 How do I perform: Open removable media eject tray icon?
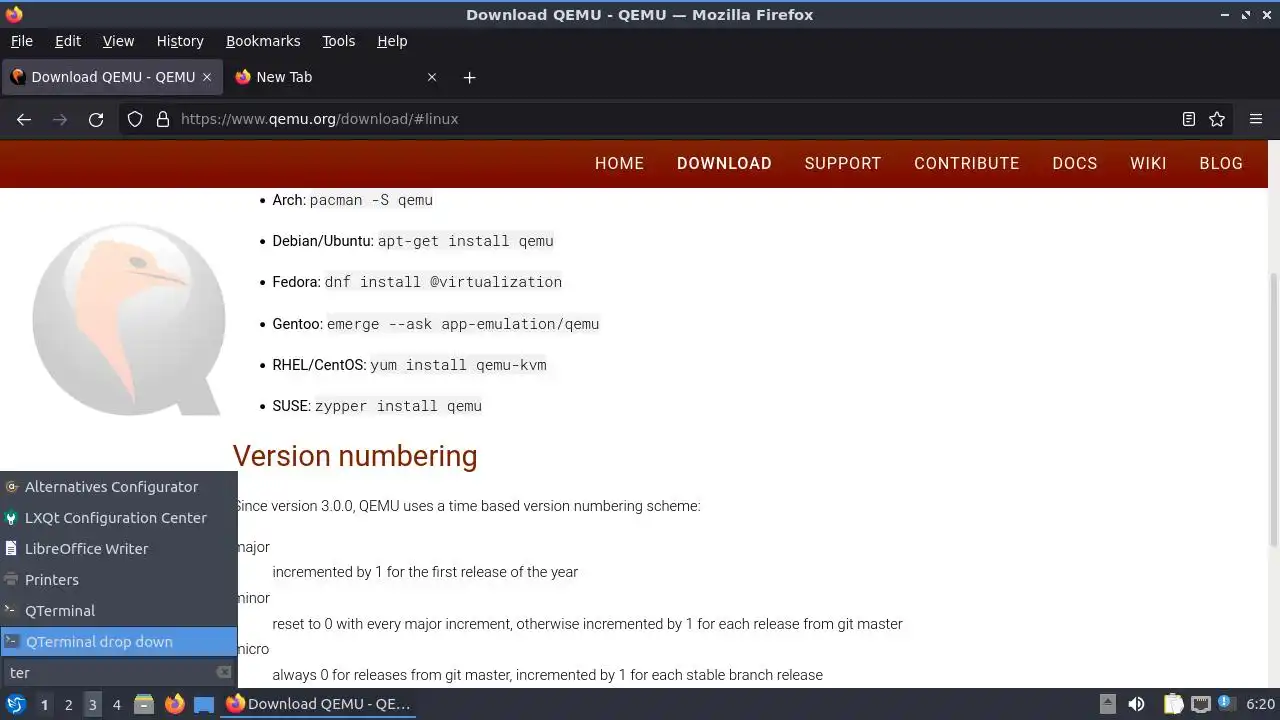click(x=1107, y=704)
